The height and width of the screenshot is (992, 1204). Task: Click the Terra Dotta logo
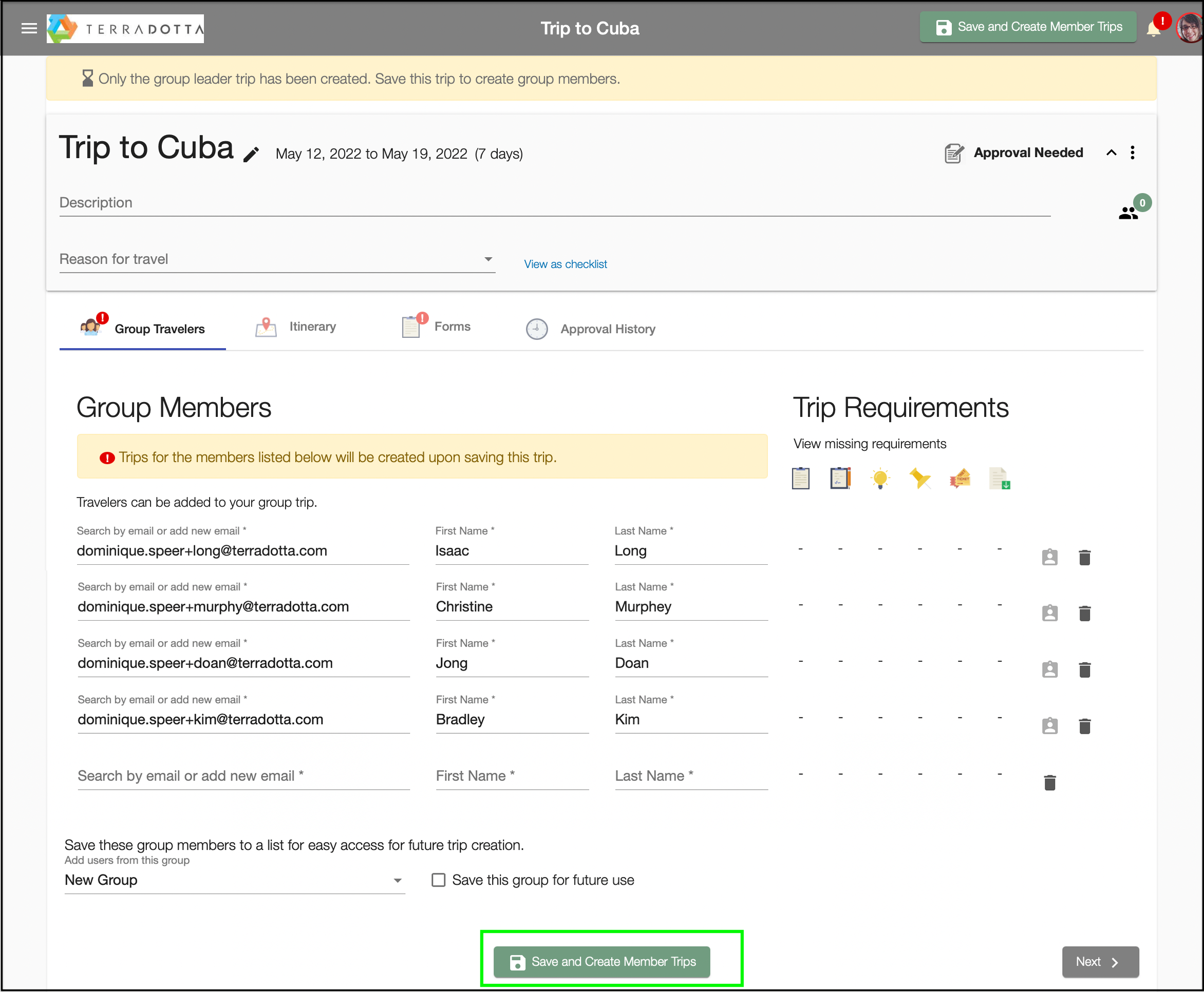[125, 29]
